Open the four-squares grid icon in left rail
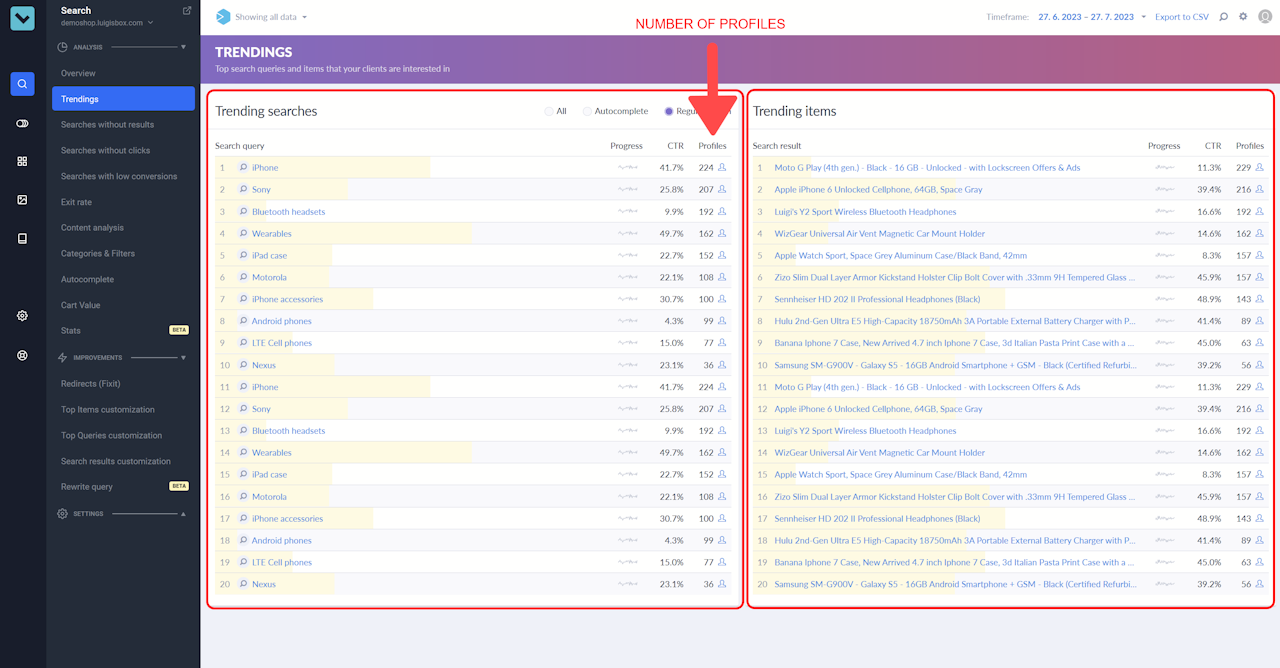 coord(22,161)
